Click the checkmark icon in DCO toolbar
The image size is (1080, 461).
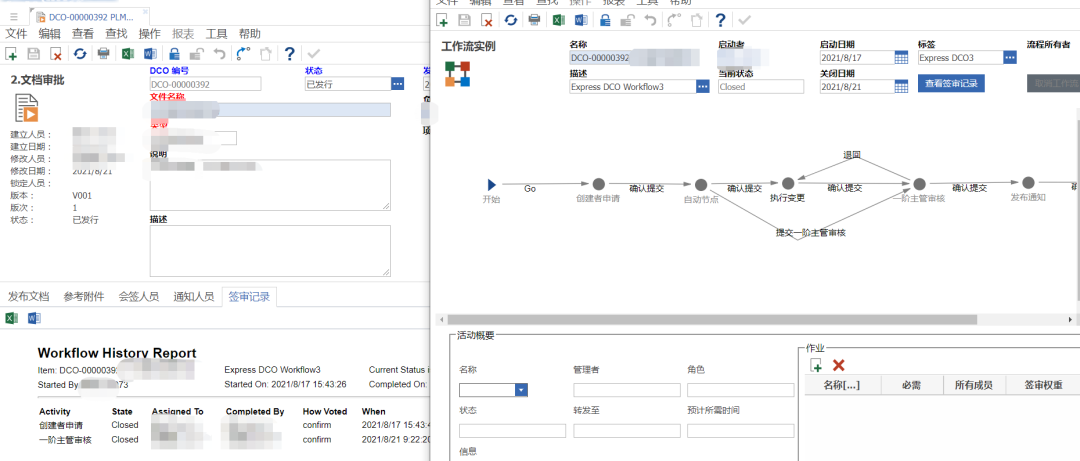[x=313, y=54]
